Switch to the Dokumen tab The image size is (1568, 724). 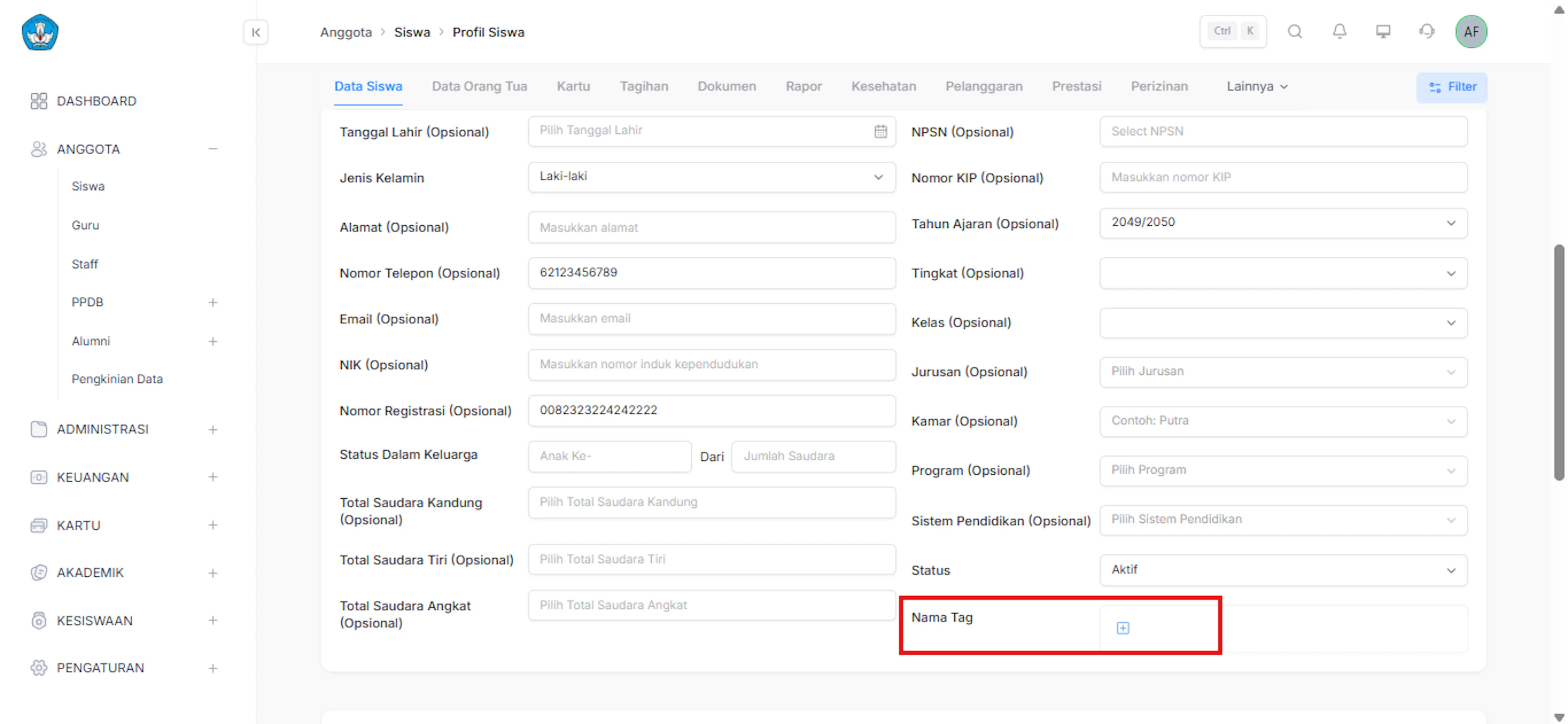coord(727,87)
